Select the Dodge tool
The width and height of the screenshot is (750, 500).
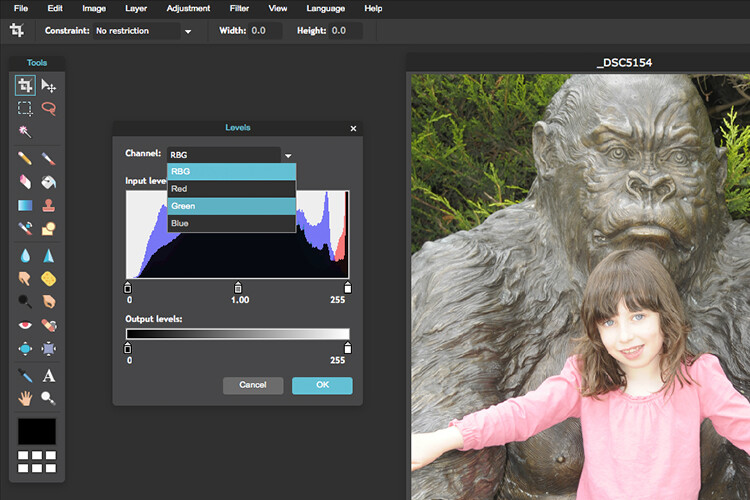[25, 301]
